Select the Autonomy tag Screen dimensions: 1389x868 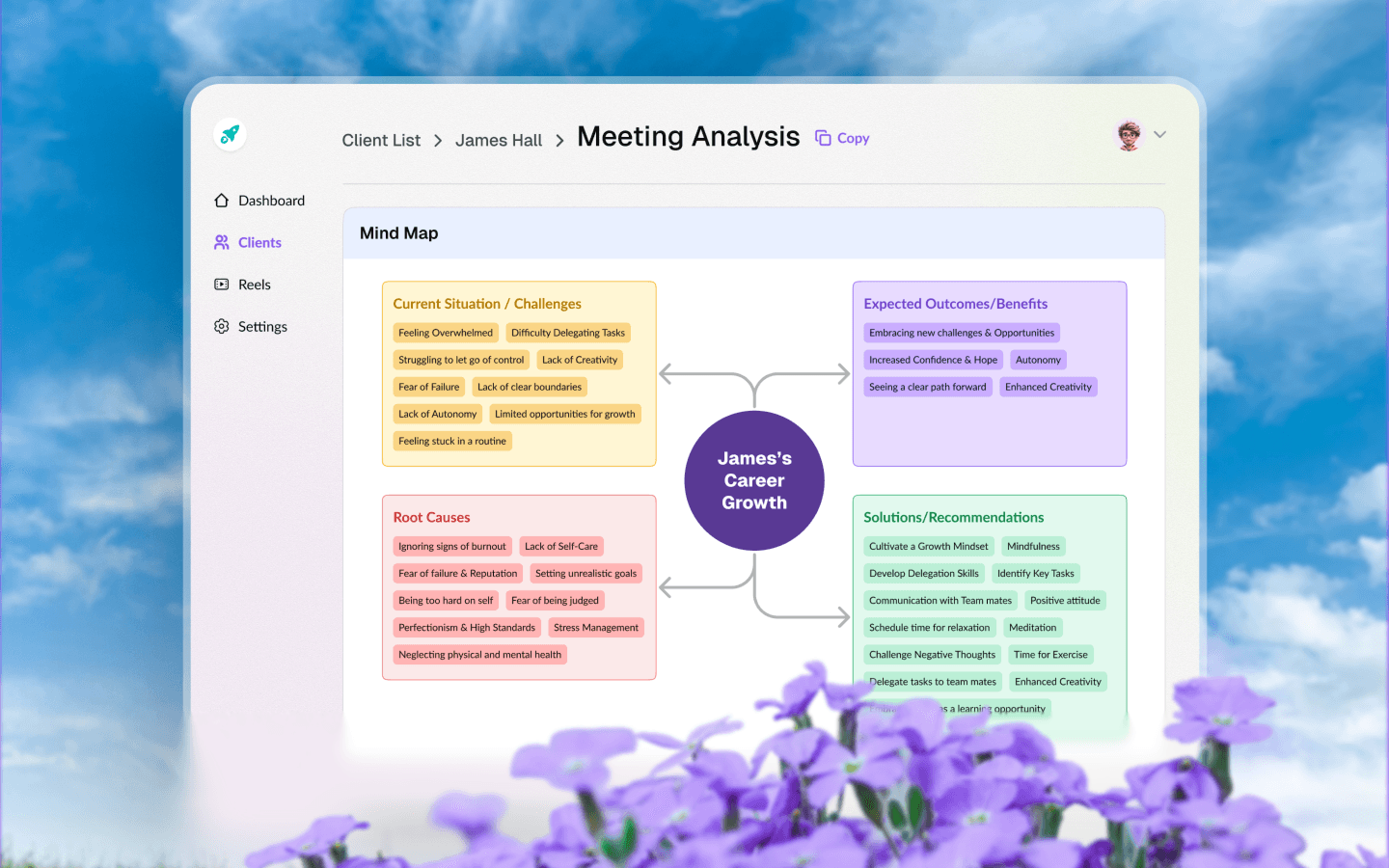click(x=1038, y=360)
